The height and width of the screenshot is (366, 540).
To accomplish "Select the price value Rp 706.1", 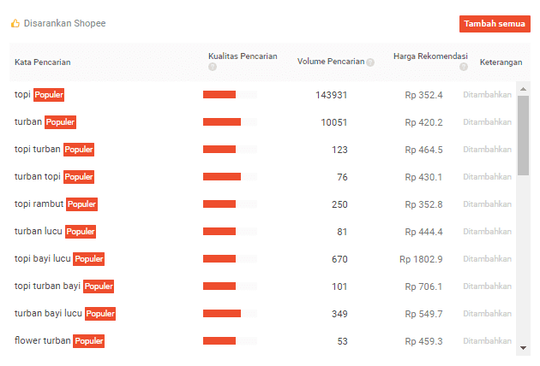I will point(424,286).
